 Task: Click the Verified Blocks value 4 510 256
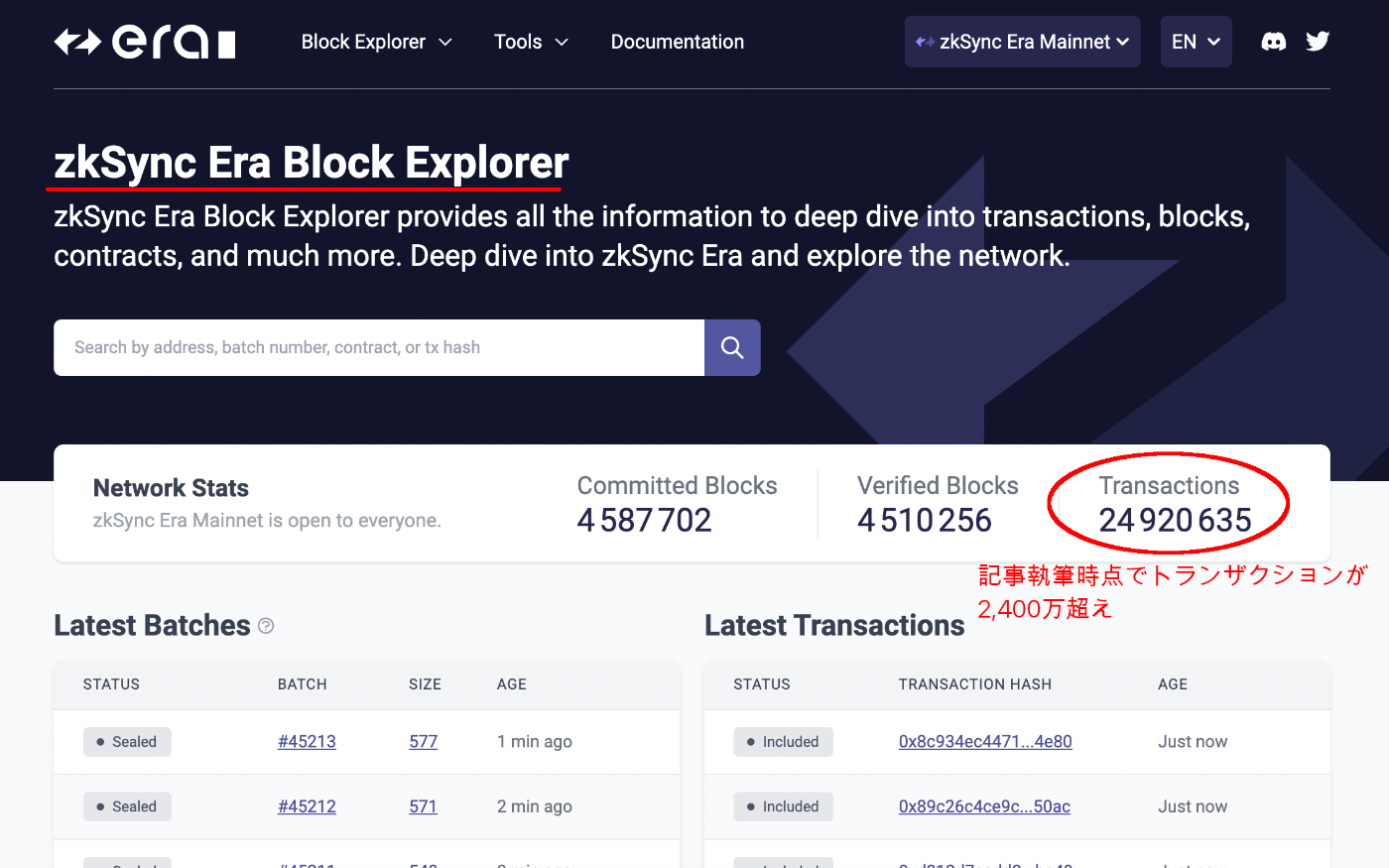tap(925, 520)
